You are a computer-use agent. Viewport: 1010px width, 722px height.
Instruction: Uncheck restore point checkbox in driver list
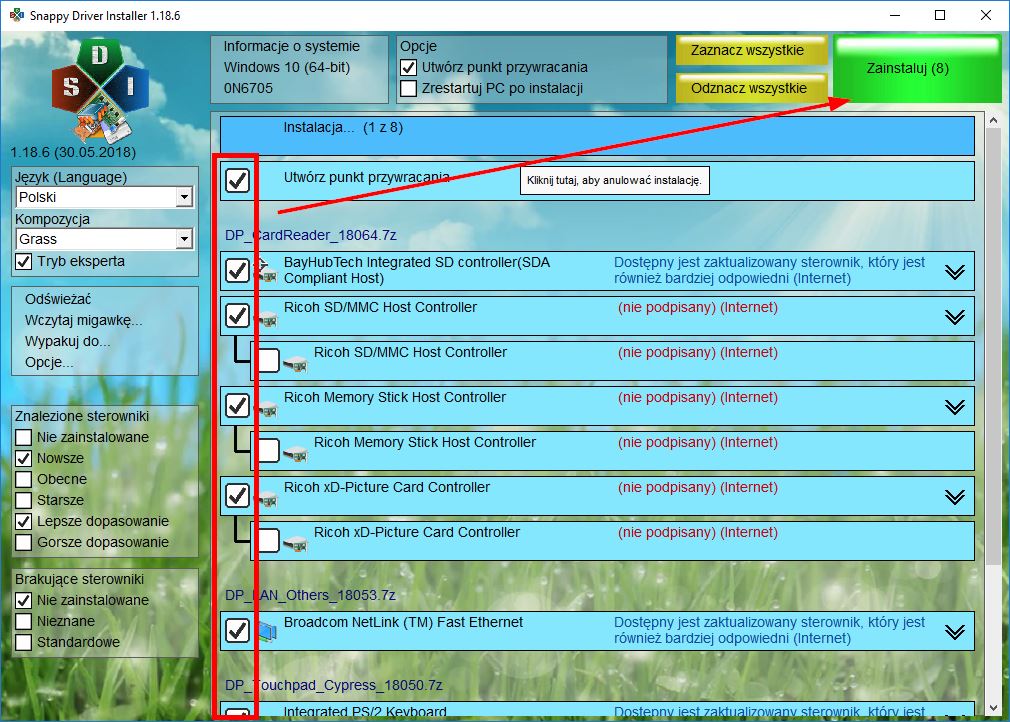(x=238, y=180)
